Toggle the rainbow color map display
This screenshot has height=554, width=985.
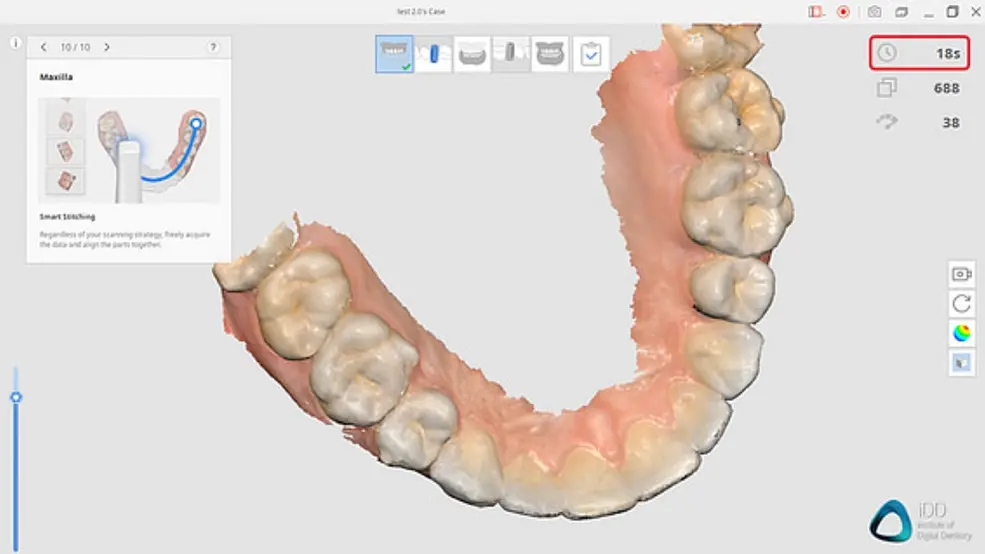pyautogui.click(x=961, y=333)
